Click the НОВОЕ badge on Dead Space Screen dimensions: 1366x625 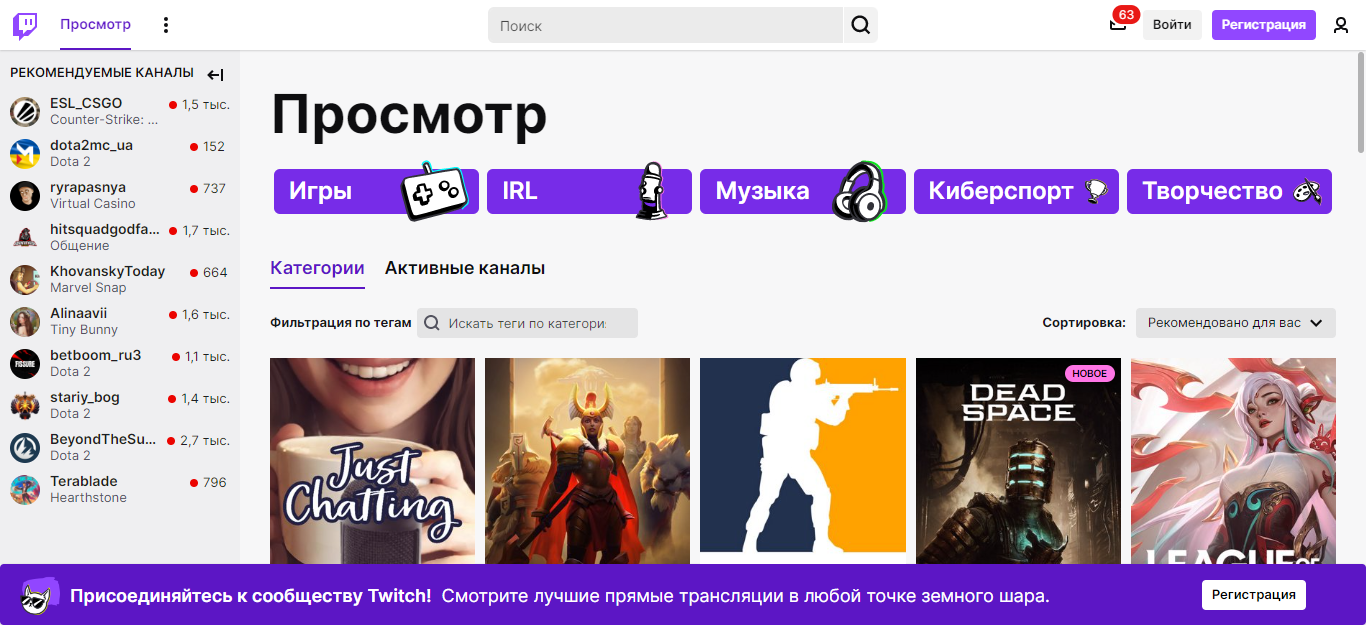(x=1089, y=373)
